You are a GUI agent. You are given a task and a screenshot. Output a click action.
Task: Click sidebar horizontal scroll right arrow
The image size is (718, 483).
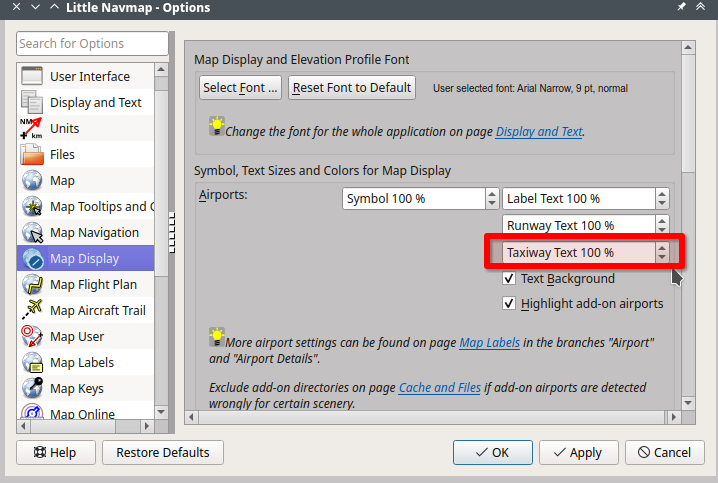(x=147, y=426)
